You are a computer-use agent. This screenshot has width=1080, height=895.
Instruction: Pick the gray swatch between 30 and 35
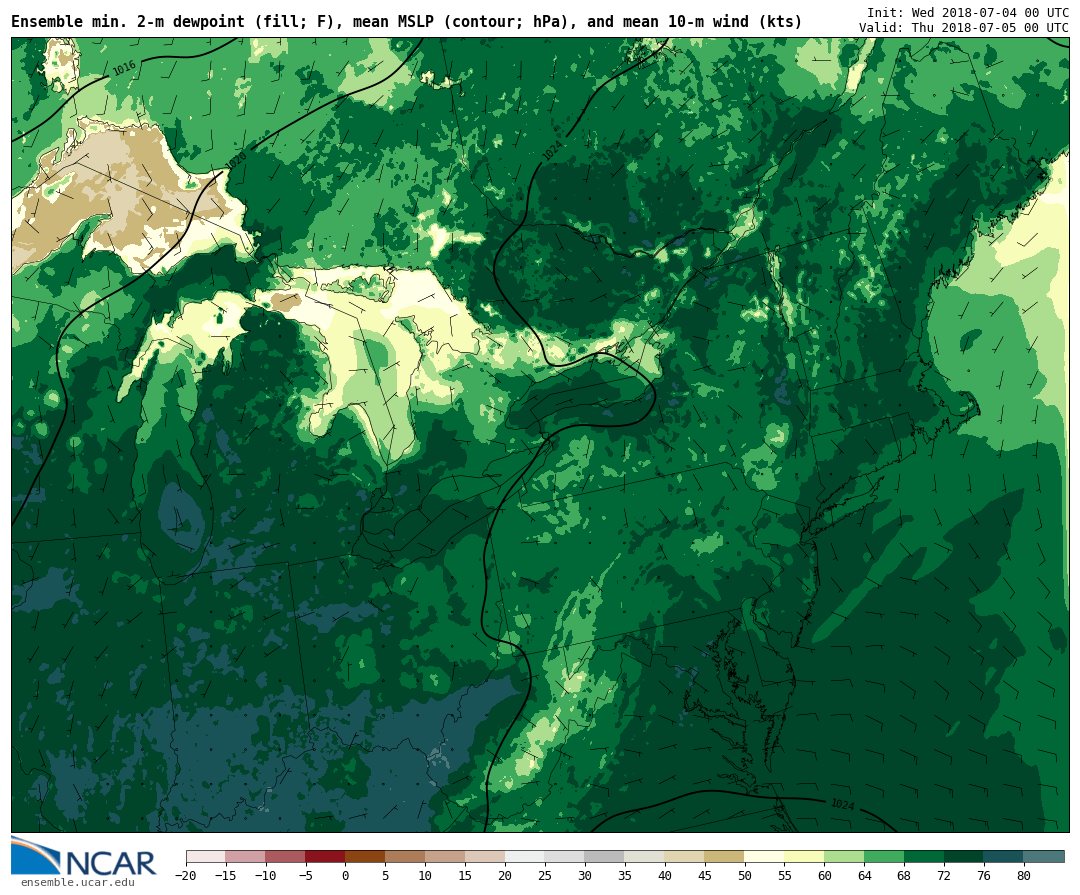click(x=604, y=857)
